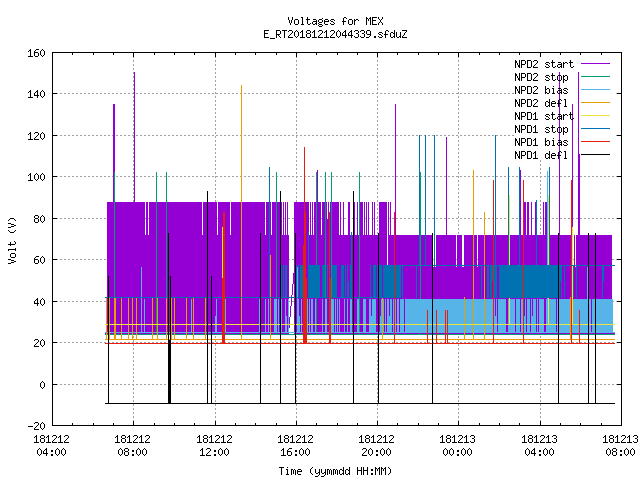Screen dimensions: 640x480
Task: Click the file name E_RT20181212044339.sfduZ
Action: point(335,34)
